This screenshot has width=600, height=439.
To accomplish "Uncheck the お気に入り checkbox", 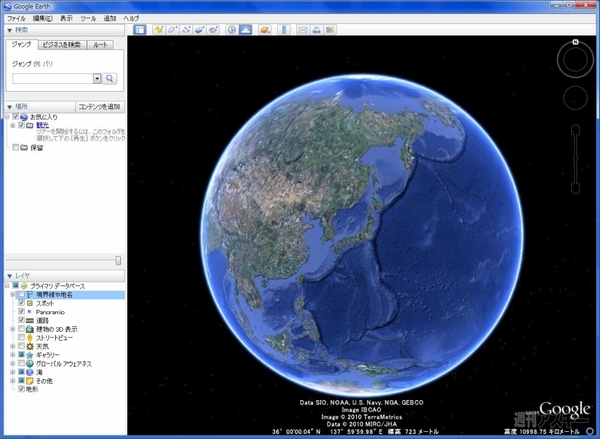I will click(x=15, y=117).
